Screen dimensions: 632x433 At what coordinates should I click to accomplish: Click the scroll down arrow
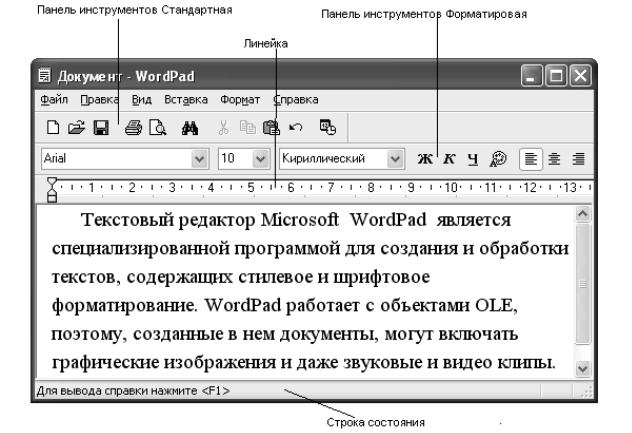[582, 368]
